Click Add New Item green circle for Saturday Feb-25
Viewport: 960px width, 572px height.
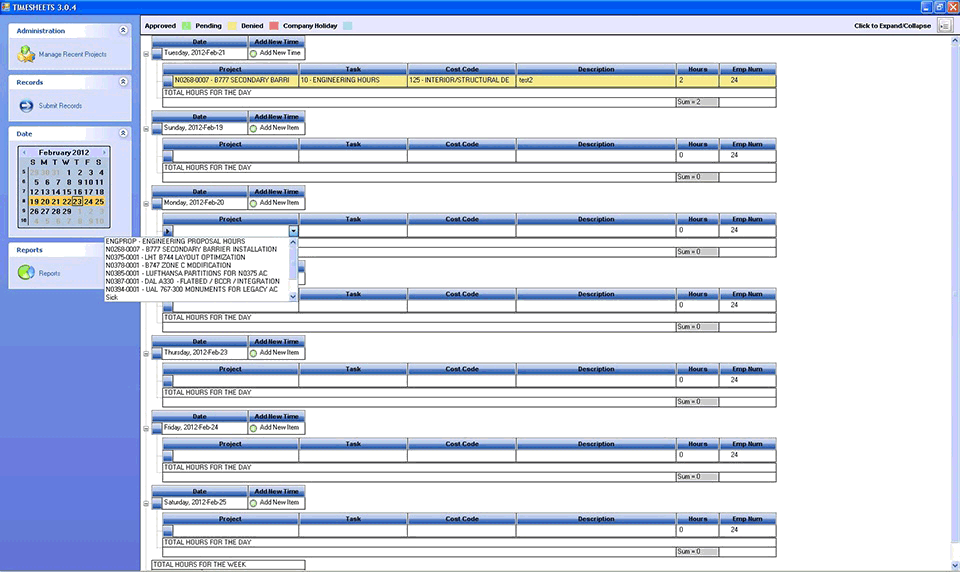coord(253,503)
